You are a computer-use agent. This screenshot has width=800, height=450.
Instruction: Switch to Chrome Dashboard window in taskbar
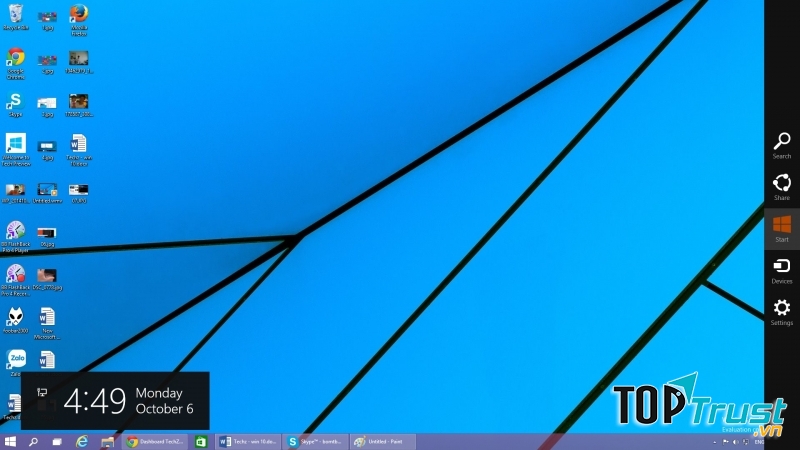(155, 441)
